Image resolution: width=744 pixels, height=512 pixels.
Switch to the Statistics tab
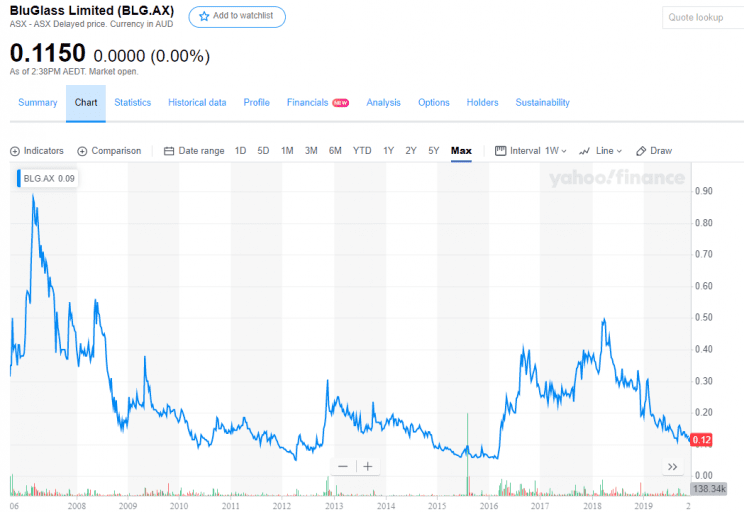(132, 102)
